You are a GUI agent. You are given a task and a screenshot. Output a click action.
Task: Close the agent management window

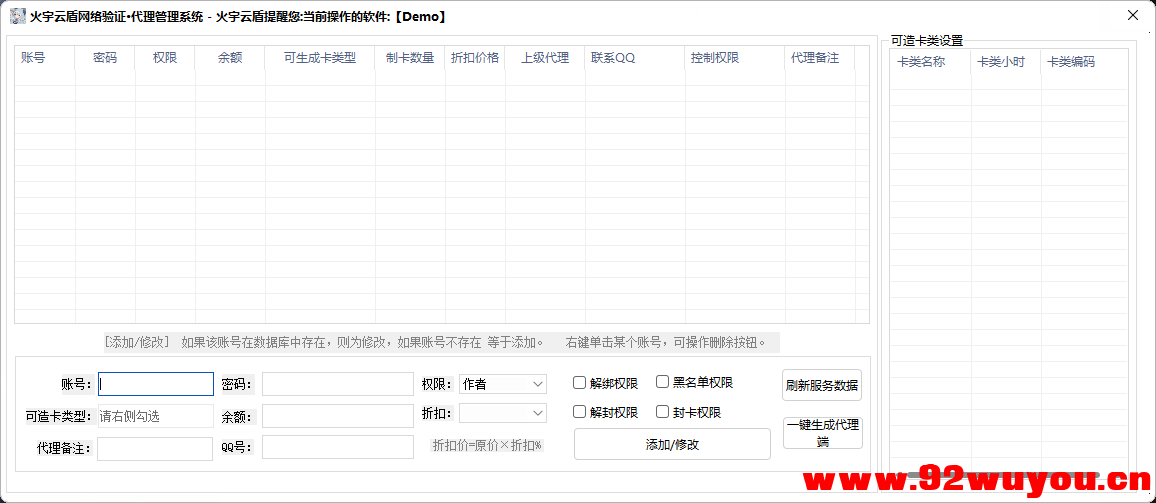[1132, 16]
